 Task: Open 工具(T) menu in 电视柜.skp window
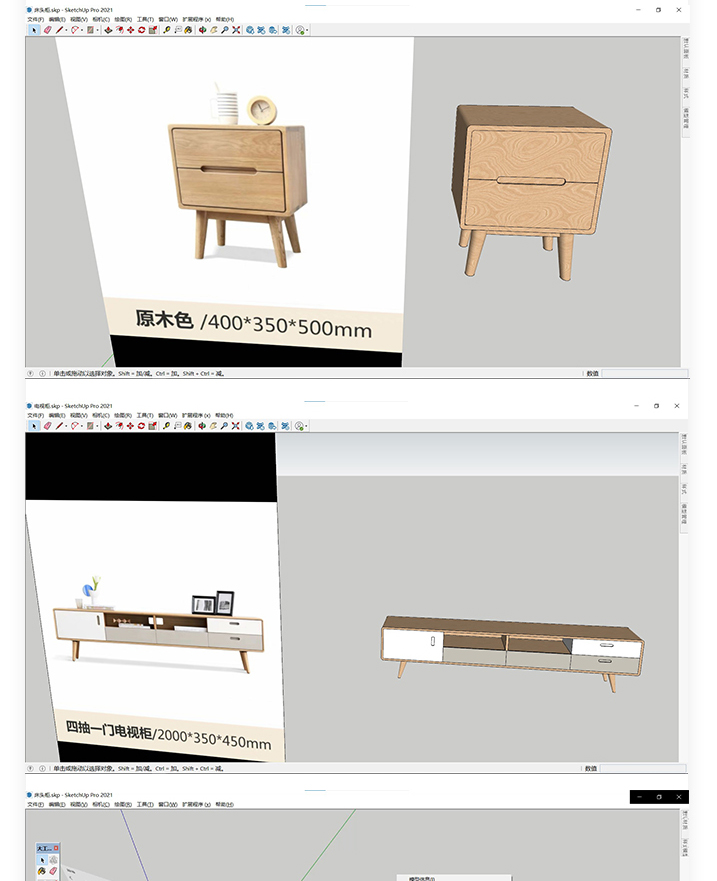(x=145, y=415)
